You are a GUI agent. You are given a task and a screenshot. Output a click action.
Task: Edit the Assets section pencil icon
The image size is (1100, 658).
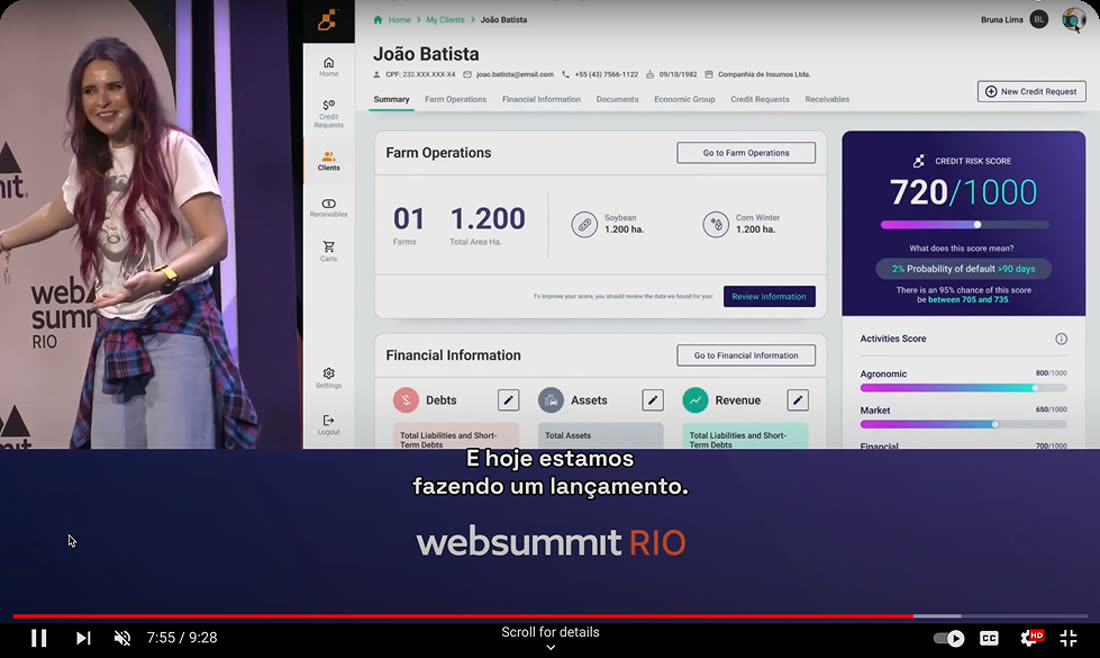pos(652,401)
